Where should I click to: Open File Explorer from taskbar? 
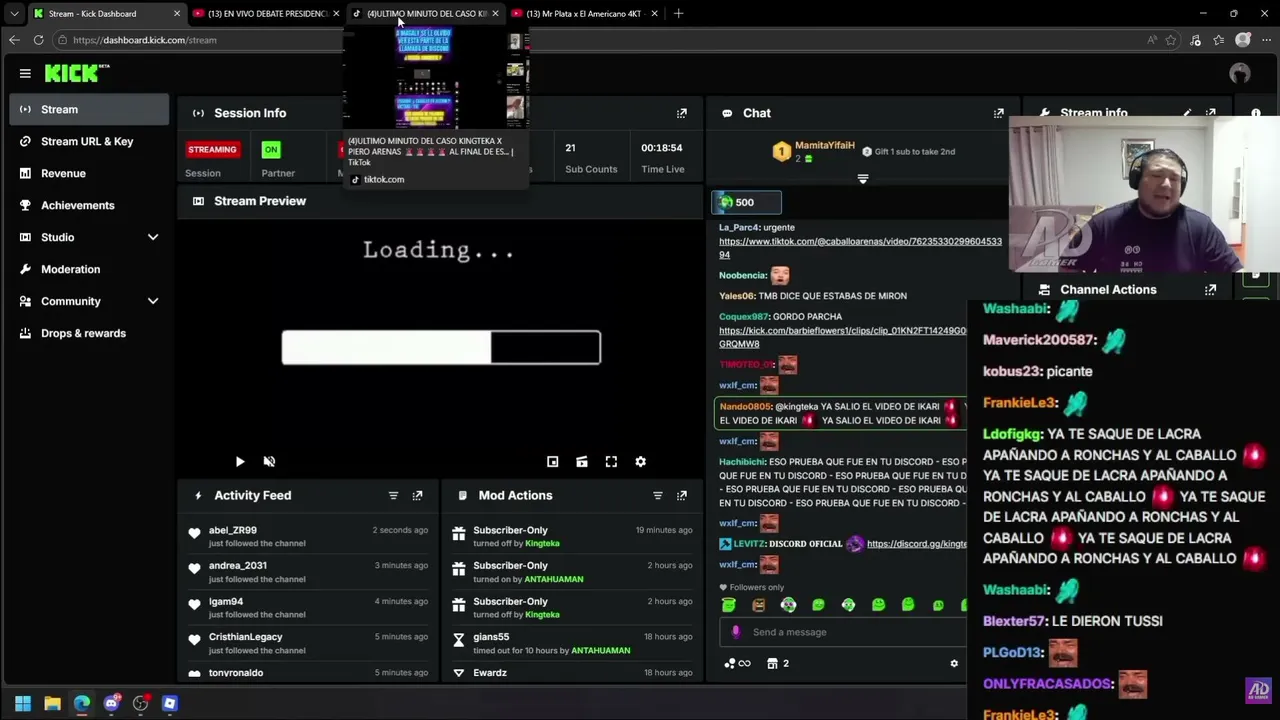[x=52, y=704]
